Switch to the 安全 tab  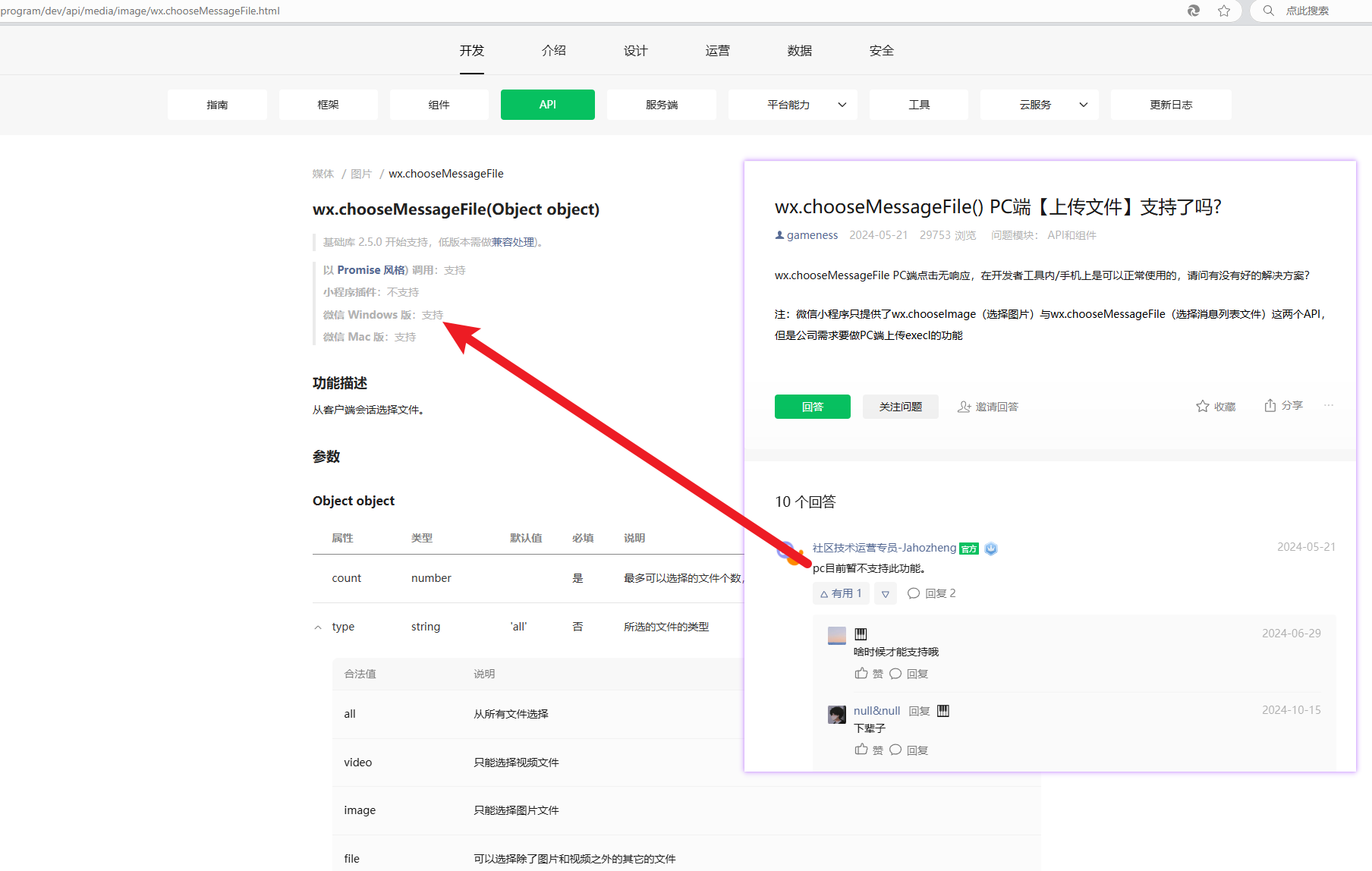882,51
